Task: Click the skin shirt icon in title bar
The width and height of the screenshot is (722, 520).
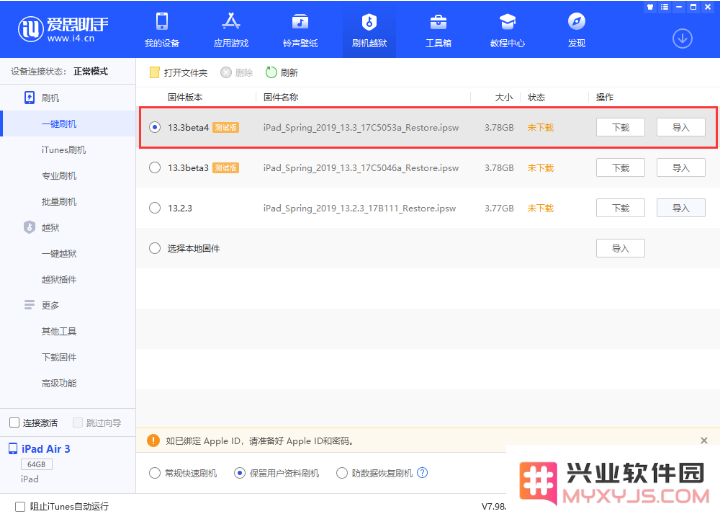Action: [650, 7]
